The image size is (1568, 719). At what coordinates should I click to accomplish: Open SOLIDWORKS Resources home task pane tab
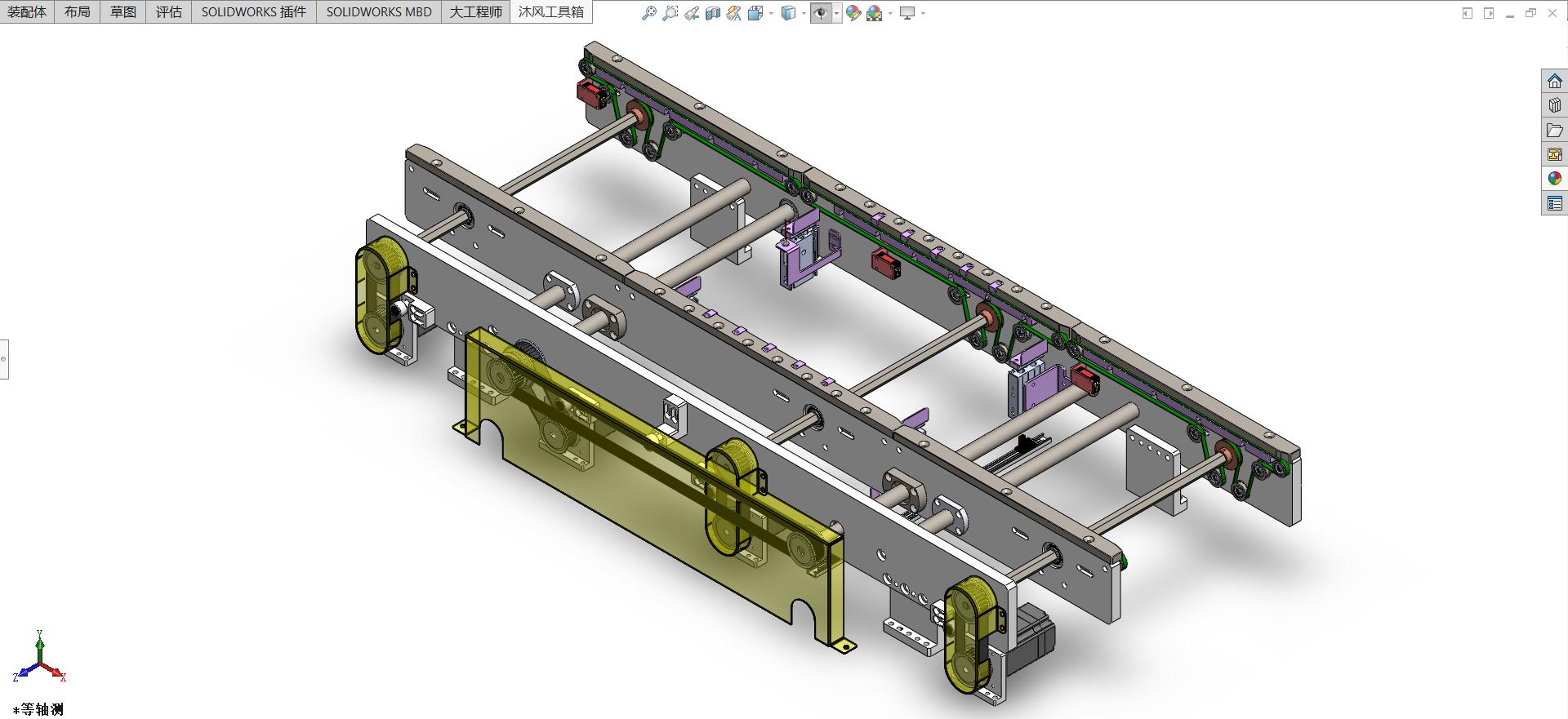(1554, 81)
